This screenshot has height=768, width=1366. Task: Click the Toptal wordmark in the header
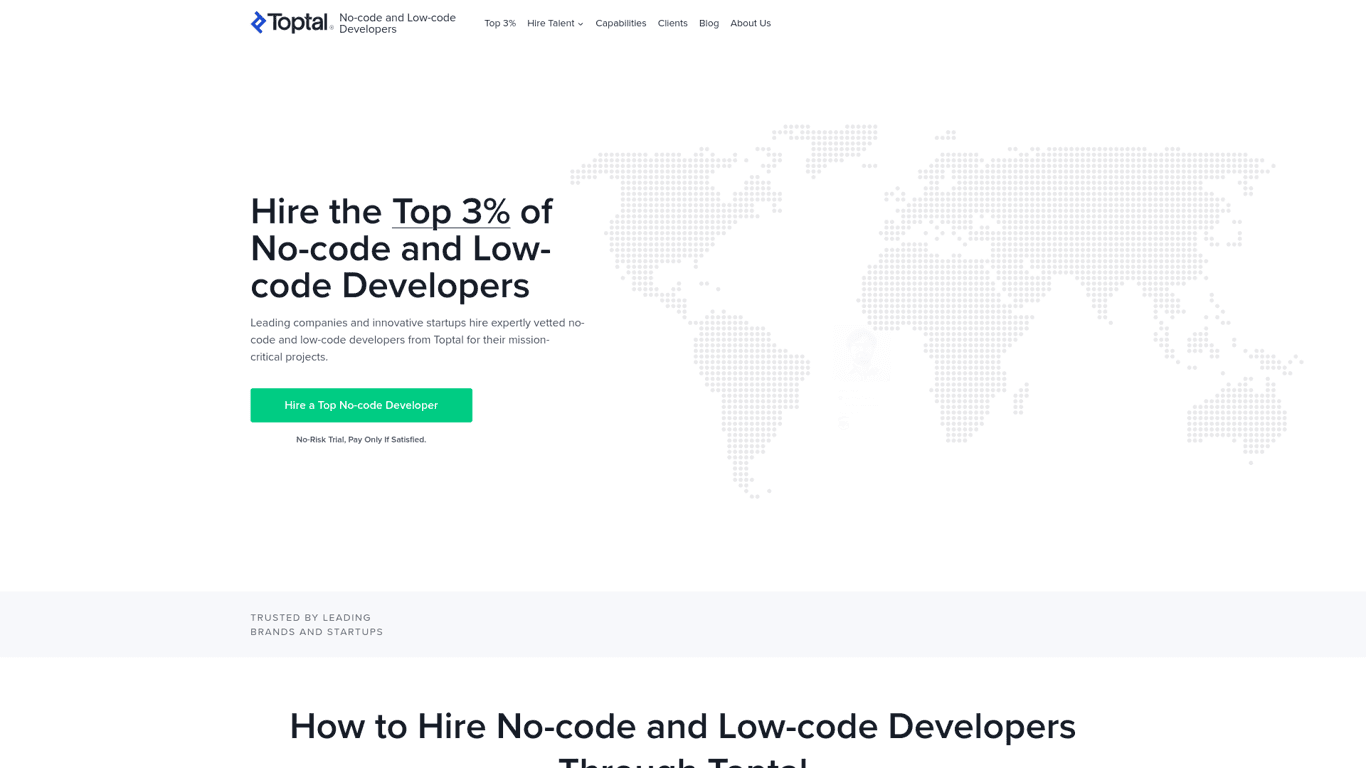click(x=299, y=22)
